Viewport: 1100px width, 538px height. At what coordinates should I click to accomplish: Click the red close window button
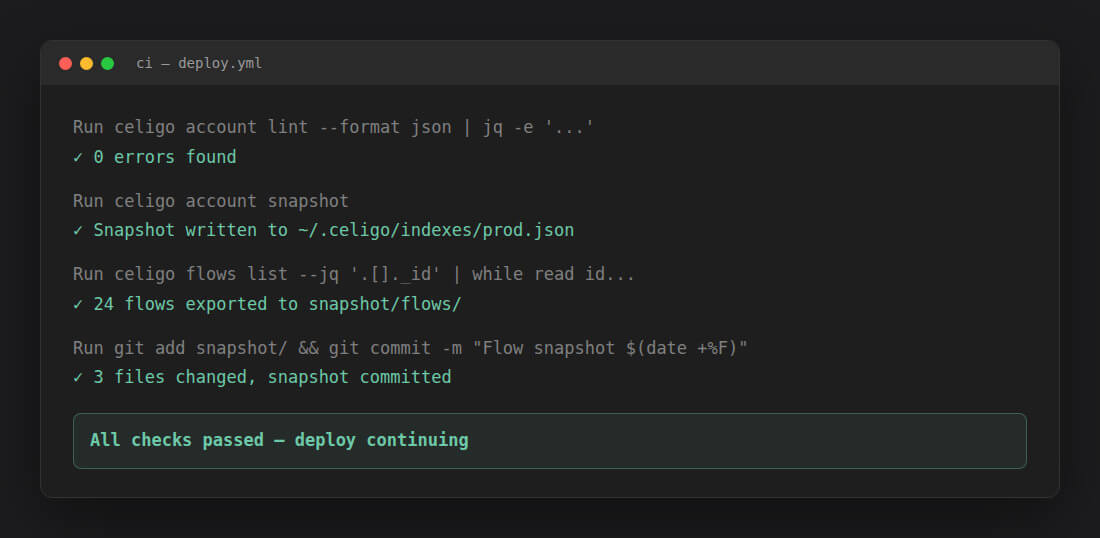pyautogui.click(x=65, y=64)
